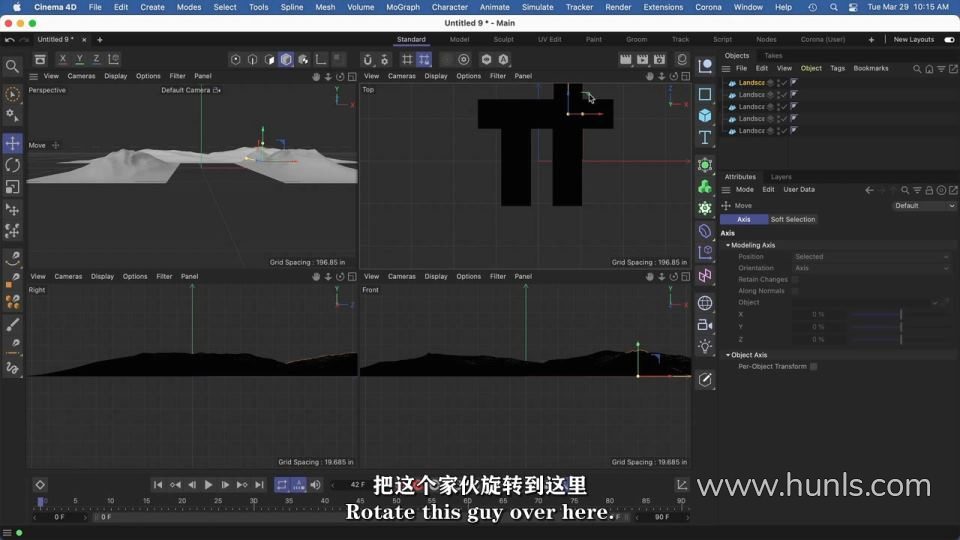Click the search magnifier icon in left toolbar

(12, 67)
